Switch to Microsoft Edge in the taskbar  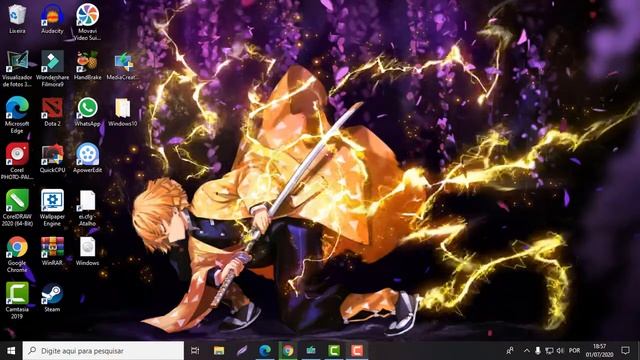(265, 351)
